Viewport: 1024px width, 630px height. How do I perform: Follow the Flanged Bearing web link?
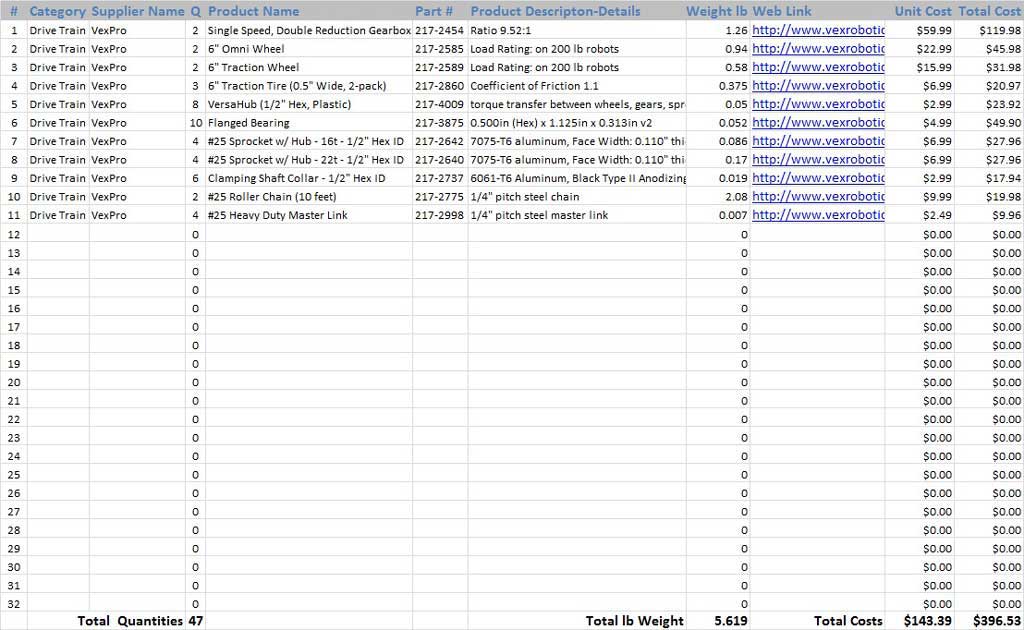tap(817, 123)
